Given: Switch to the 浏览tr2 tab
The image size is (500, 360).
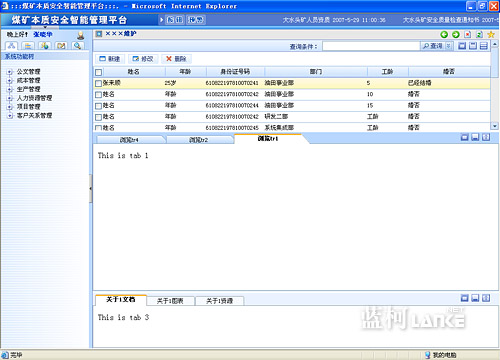Looking at the screenshot, I should pyautogui.click(x=199, y=140).
